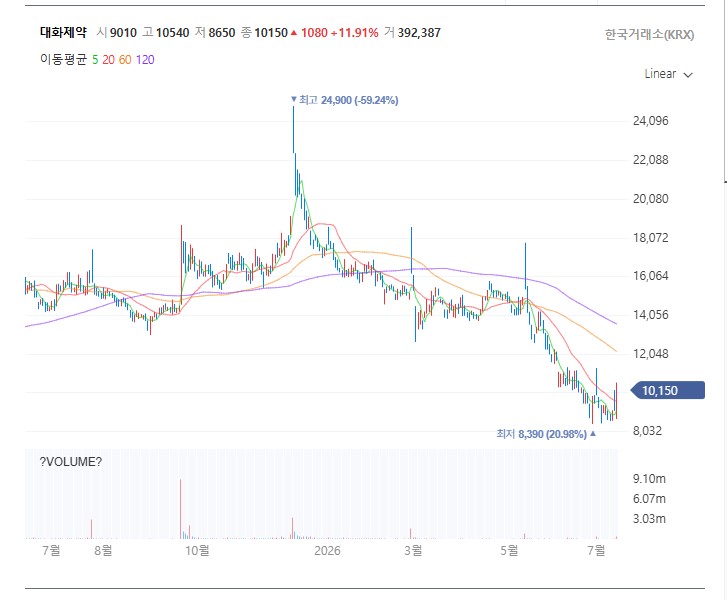Viewport: 727px width, 600px height.
Task: Open the Linear scale dropdown
Action: (668, 74)
